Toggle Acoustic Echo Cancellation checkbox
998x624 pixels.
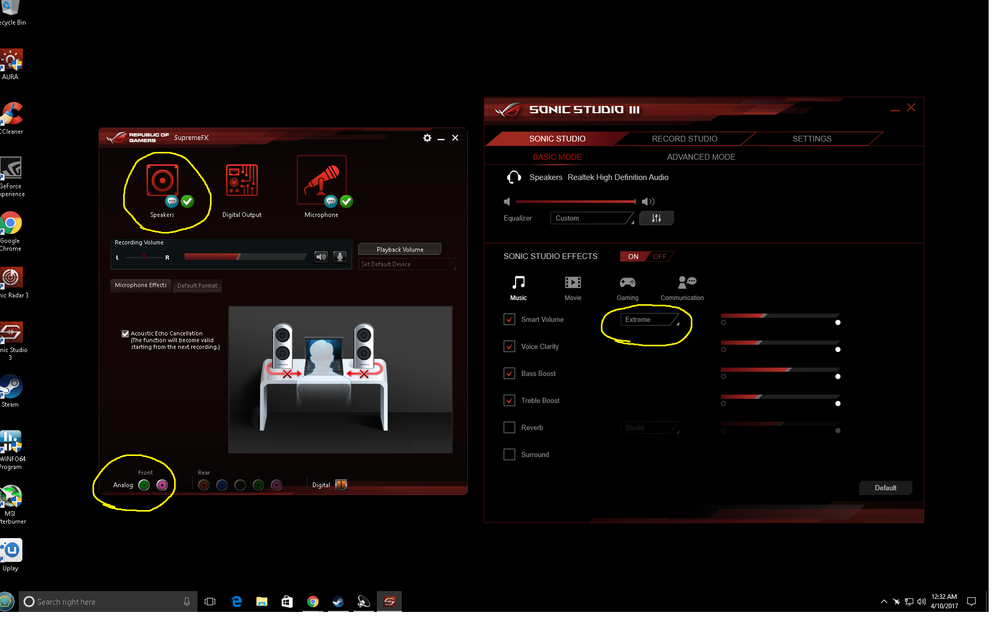125,334
